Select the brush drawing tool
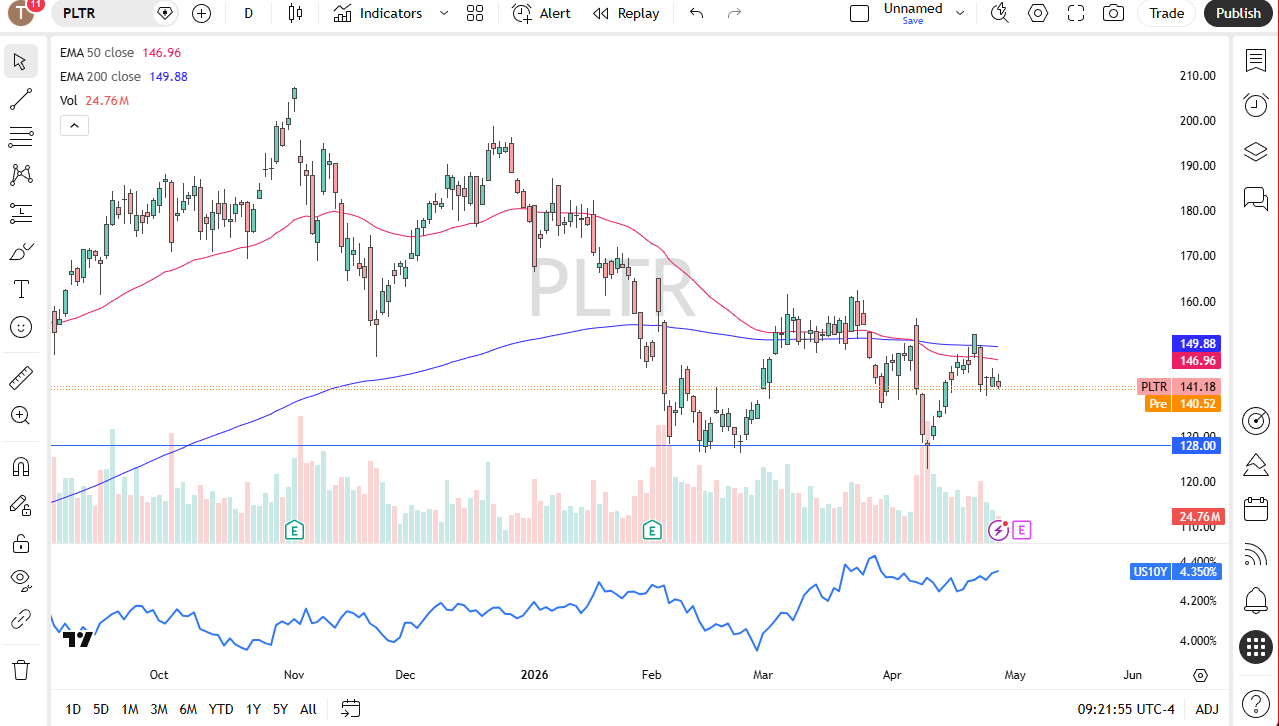 21,251
